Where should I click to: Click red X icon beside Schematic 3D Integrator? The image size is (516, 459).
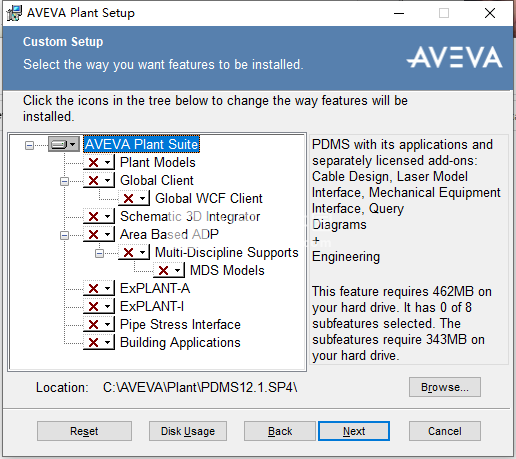[93, 217]
